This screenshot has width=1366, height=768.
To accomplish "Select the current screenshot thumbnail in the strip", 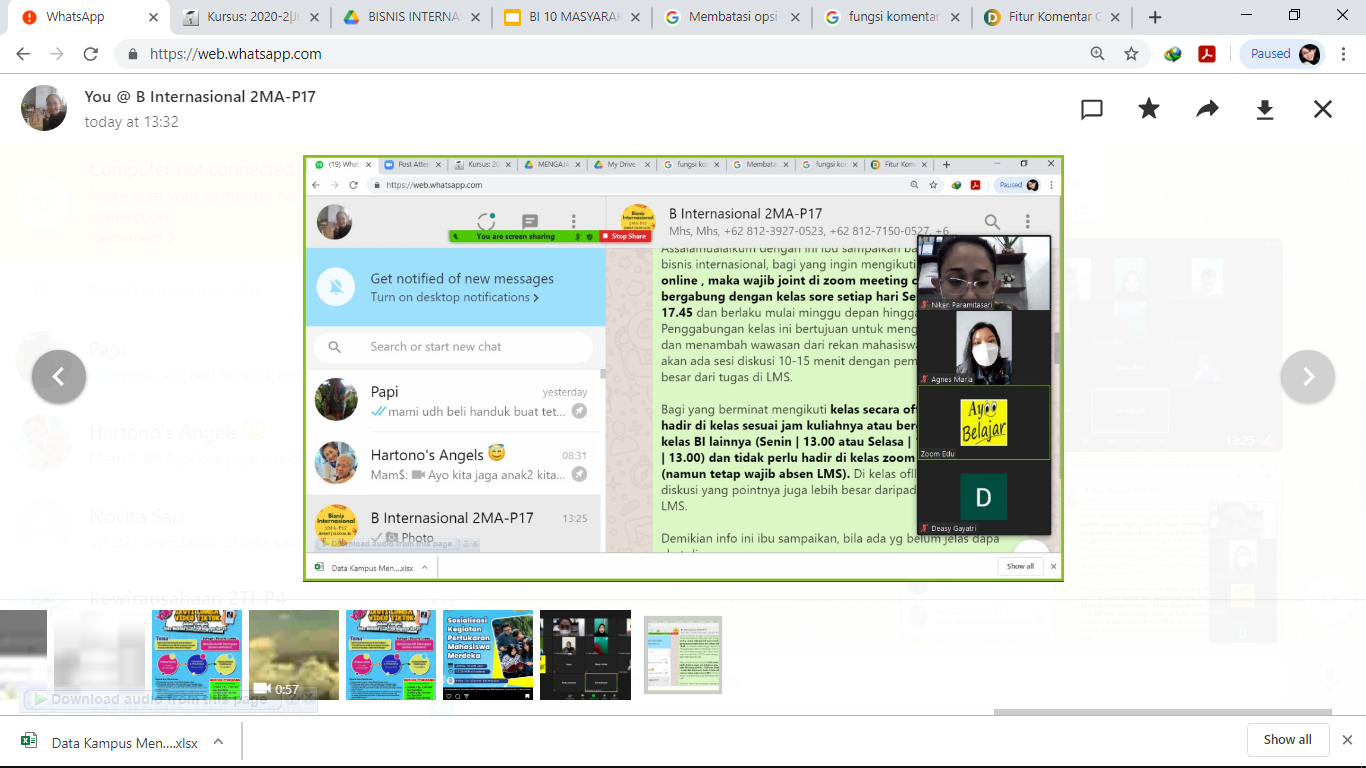I will [x=683, y=655].
